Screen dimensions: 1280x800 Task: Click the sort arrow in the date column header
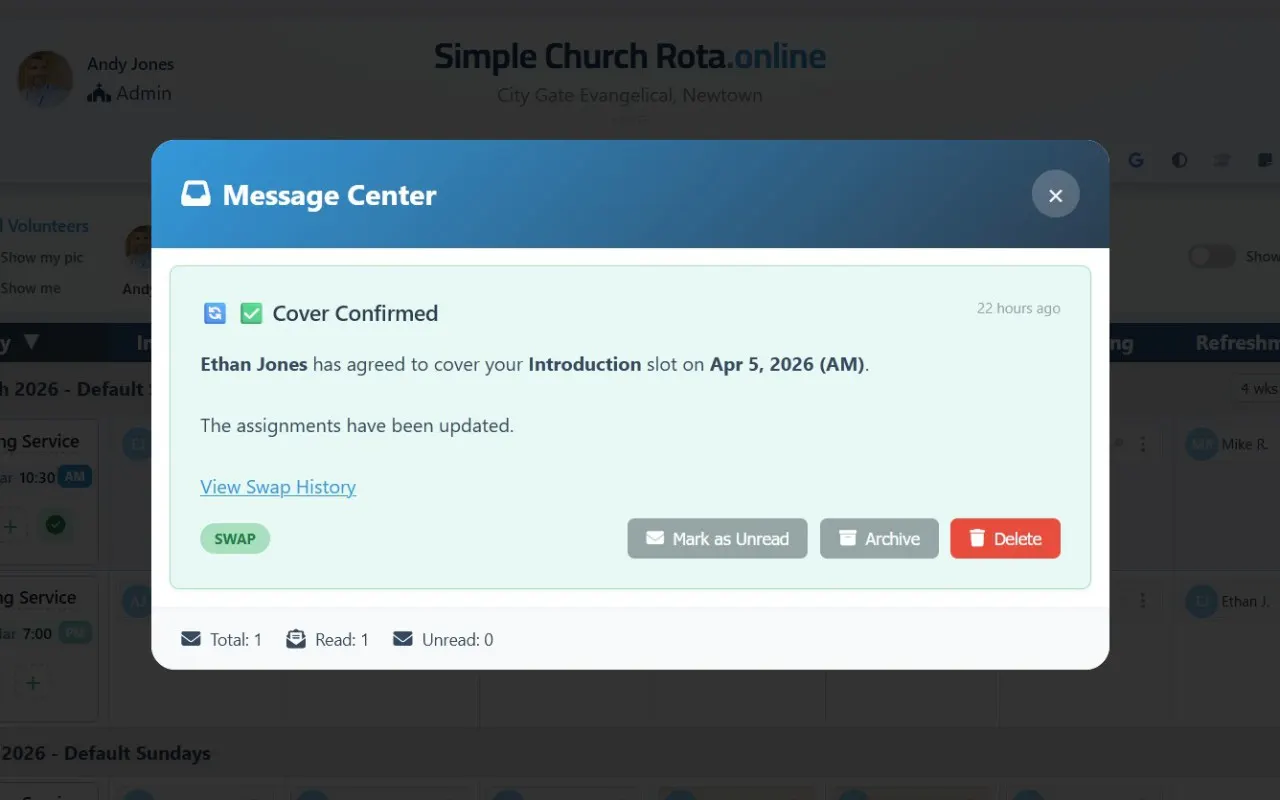(31, 343)
